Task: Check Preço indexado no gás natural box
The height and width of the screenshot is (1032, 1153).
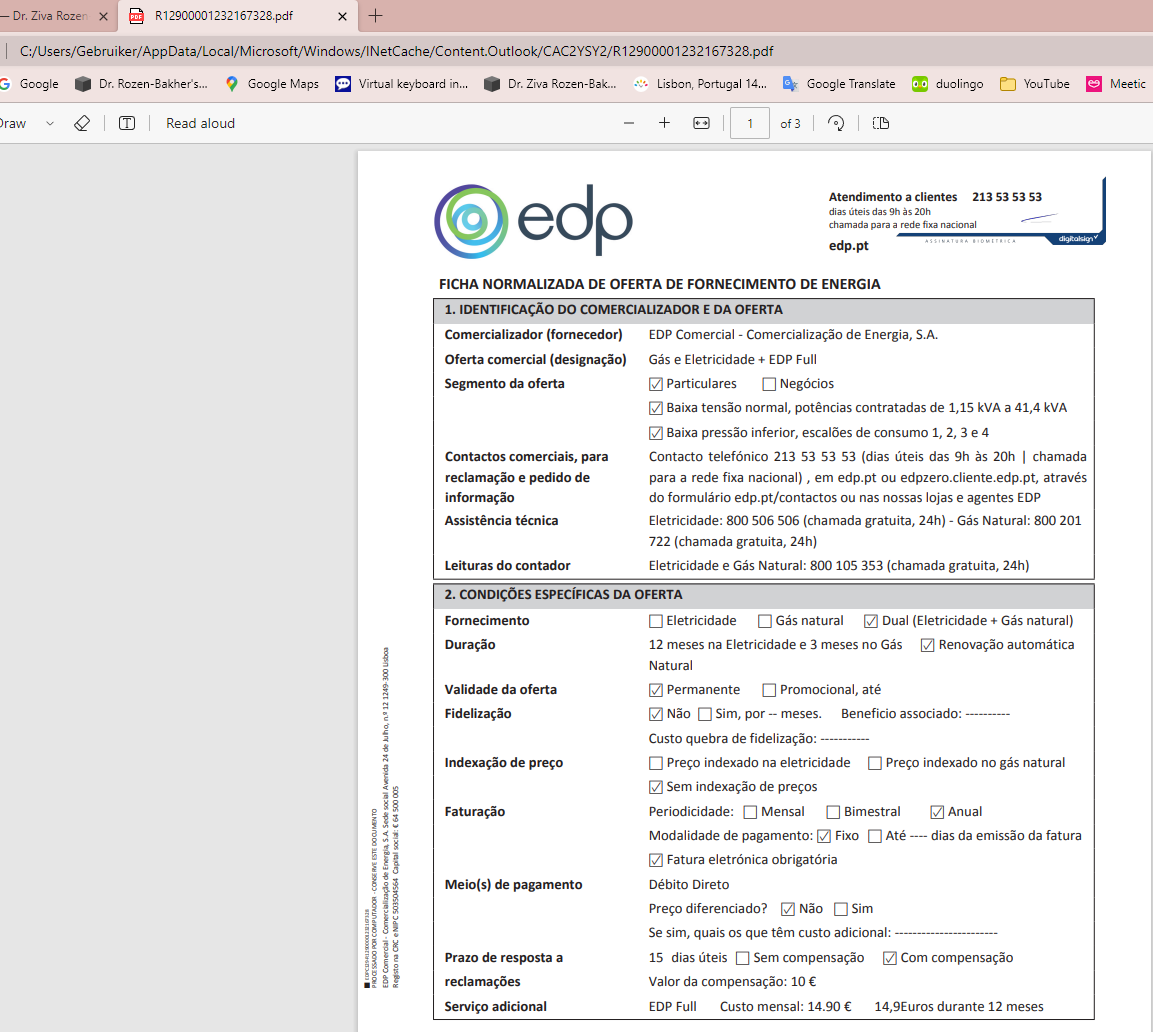Action: point(875,764)
